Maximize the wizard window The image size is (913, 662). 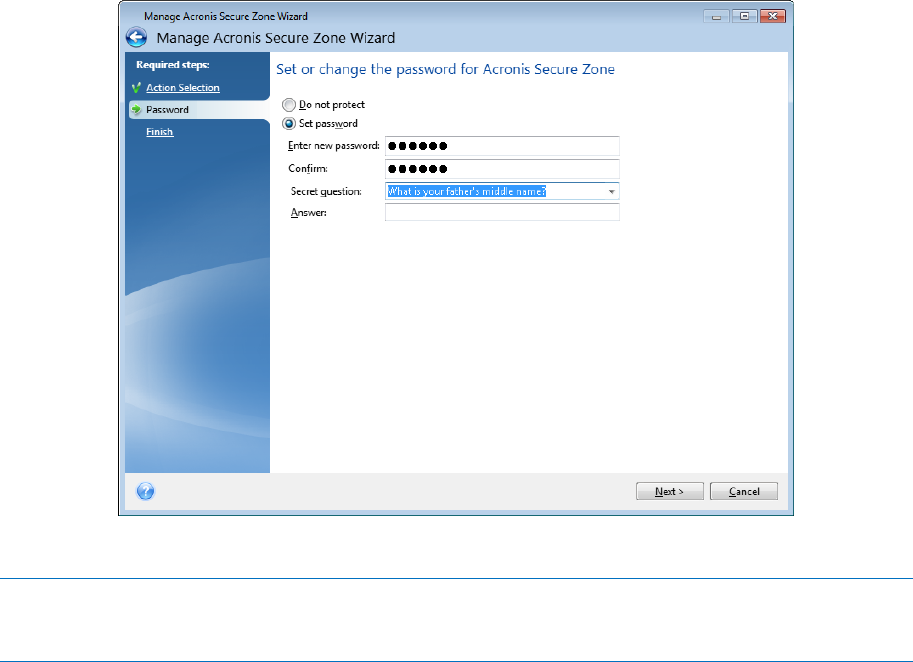[744, 16]
